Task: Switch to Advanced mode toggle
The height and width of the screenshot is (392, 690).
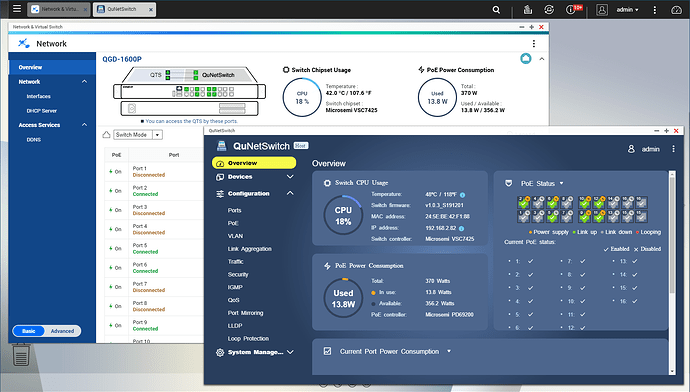Action: point(62,331)
